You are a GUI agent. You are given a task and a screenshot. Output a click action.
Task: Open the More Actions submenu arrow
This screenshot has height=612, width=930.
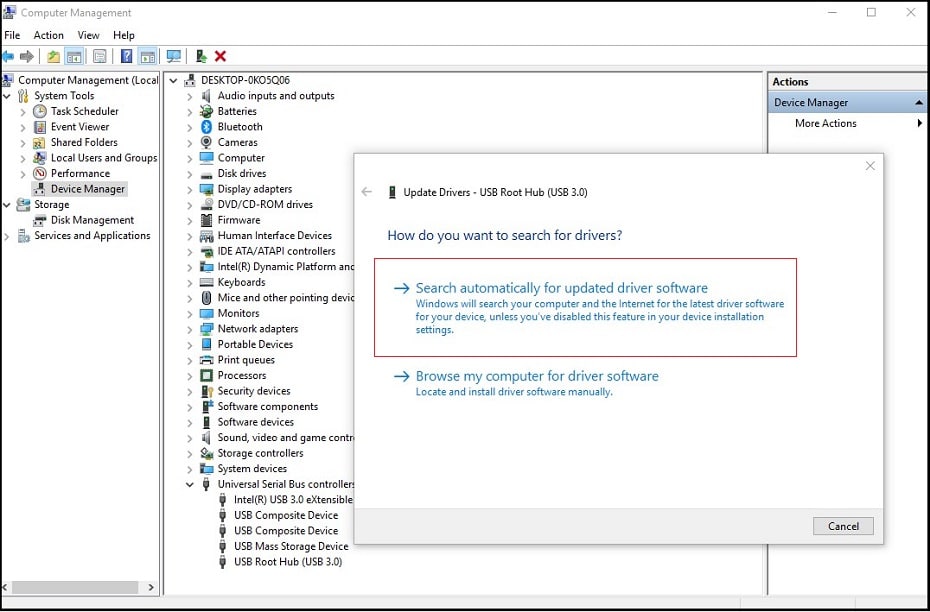point(919,123)
